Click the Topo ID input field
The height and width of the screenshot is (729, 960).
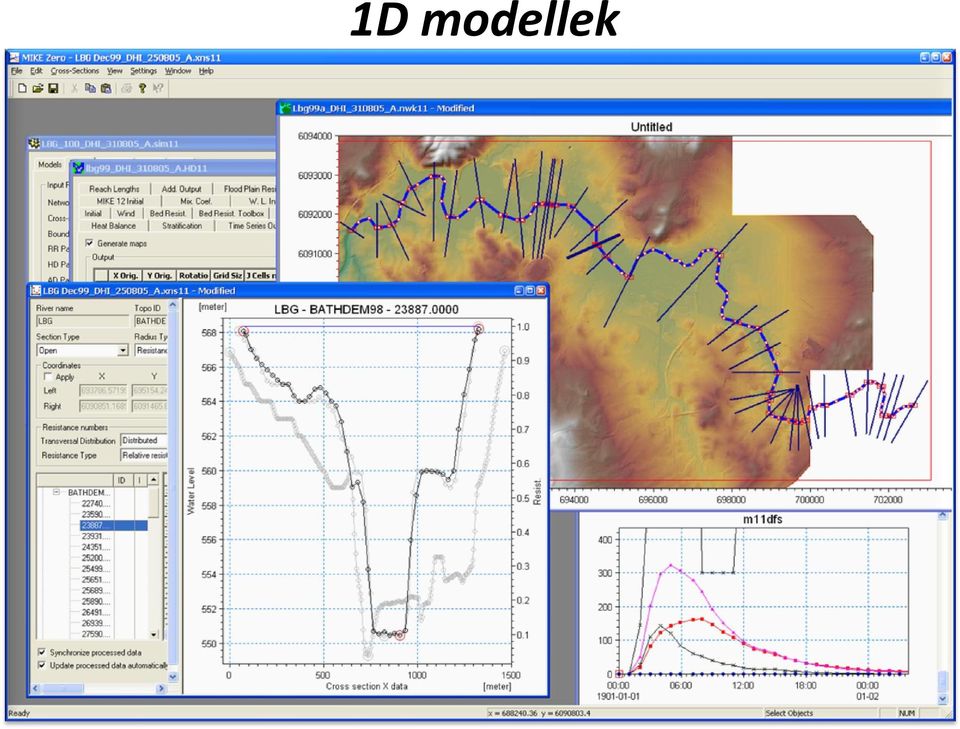(x=151, y=321)
